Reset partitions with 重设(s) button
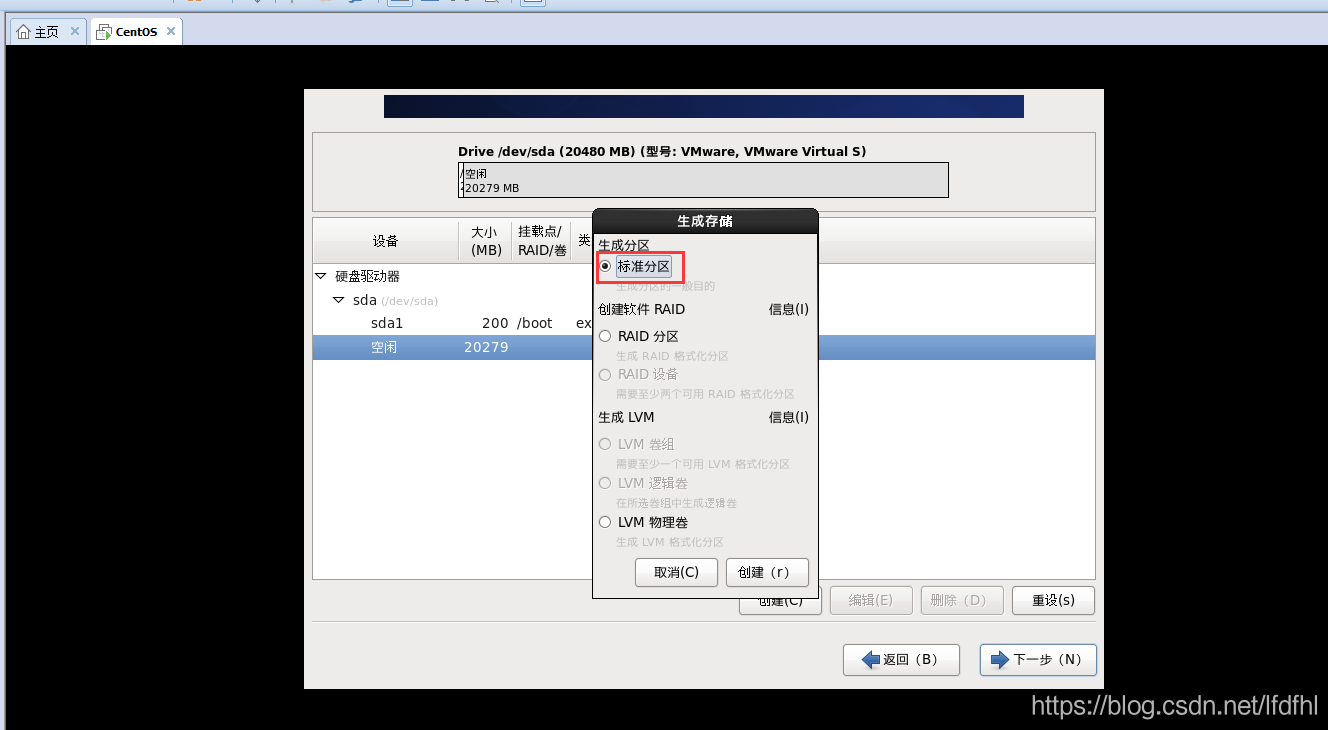Viewport: 1328px width, 730px height. point(1053,600)
